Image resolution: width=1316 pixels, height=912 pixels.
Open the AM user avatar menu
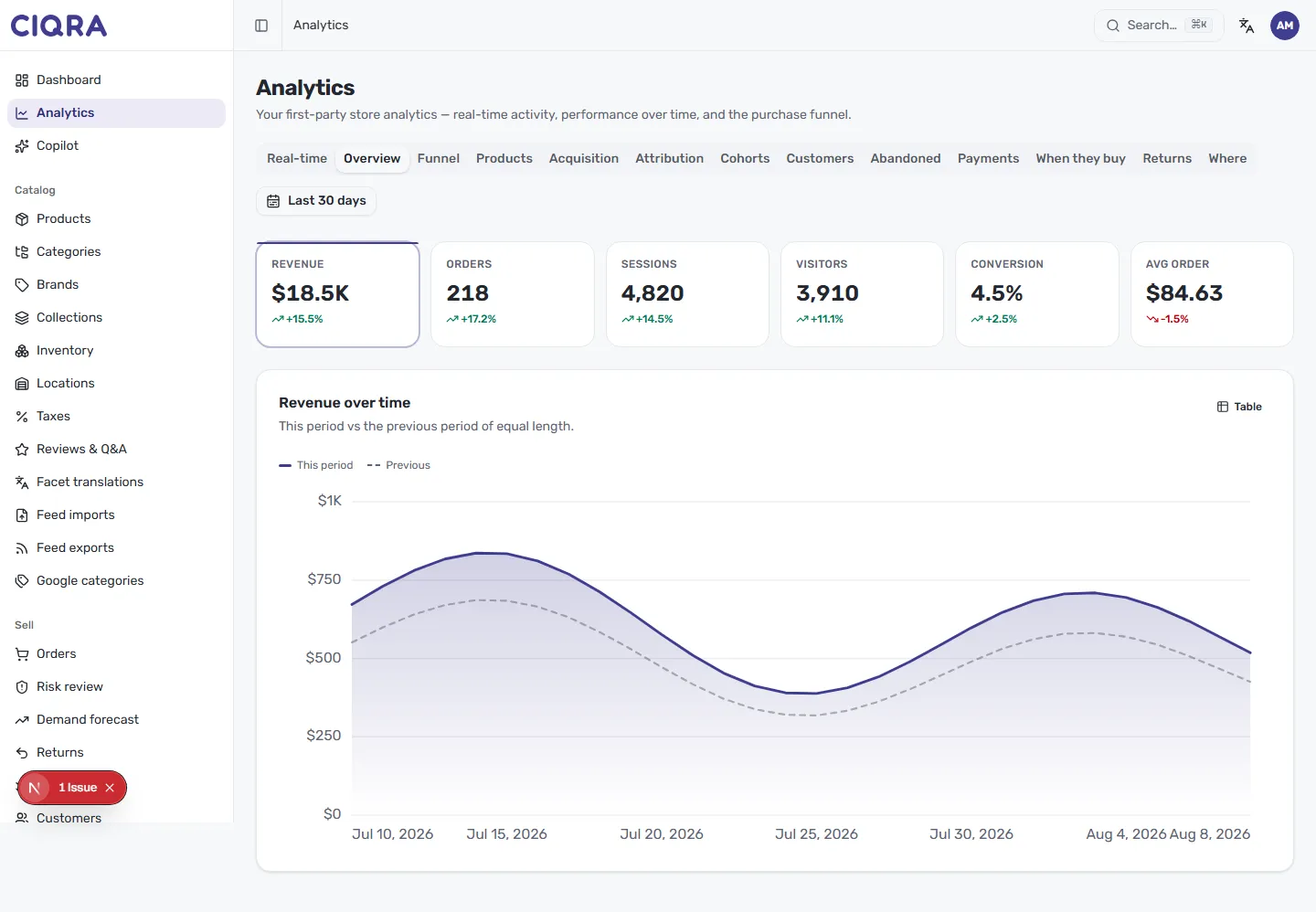[1285, 26]
